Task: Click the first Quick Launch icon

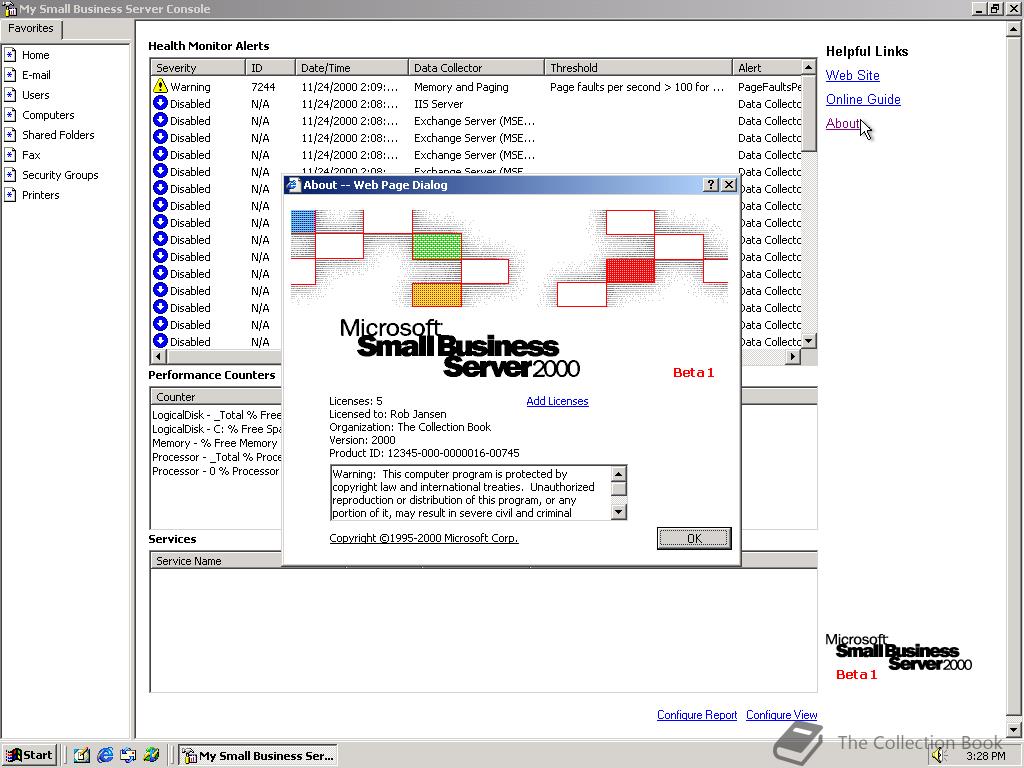Action: [81, 756]
